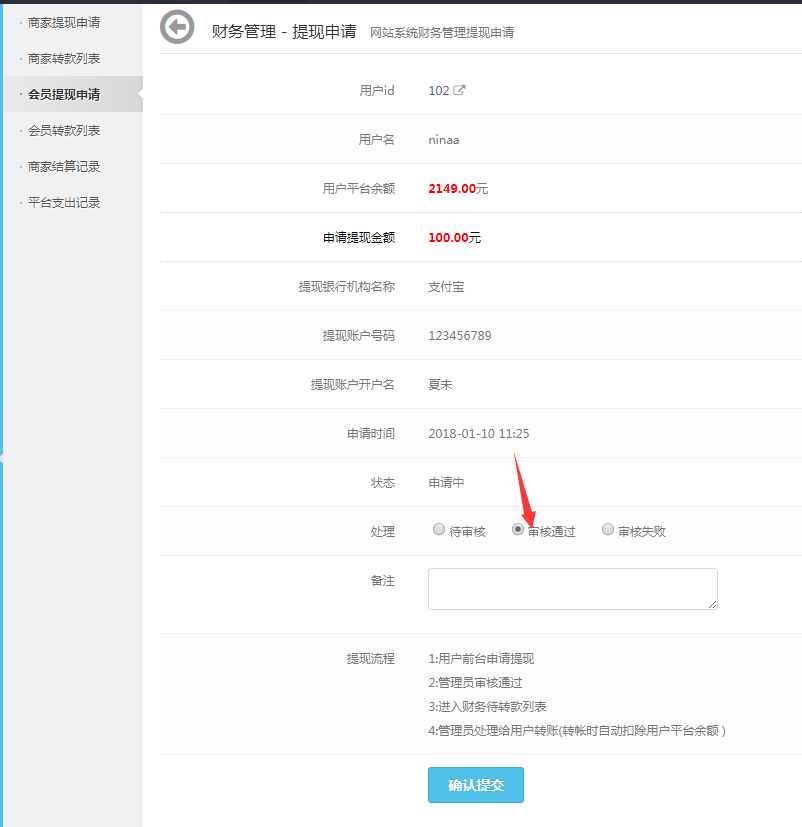Viewport: 802px width, 827px height.
Task: Open 平台支出记录 sidebar entry
Action: point(64,202)
